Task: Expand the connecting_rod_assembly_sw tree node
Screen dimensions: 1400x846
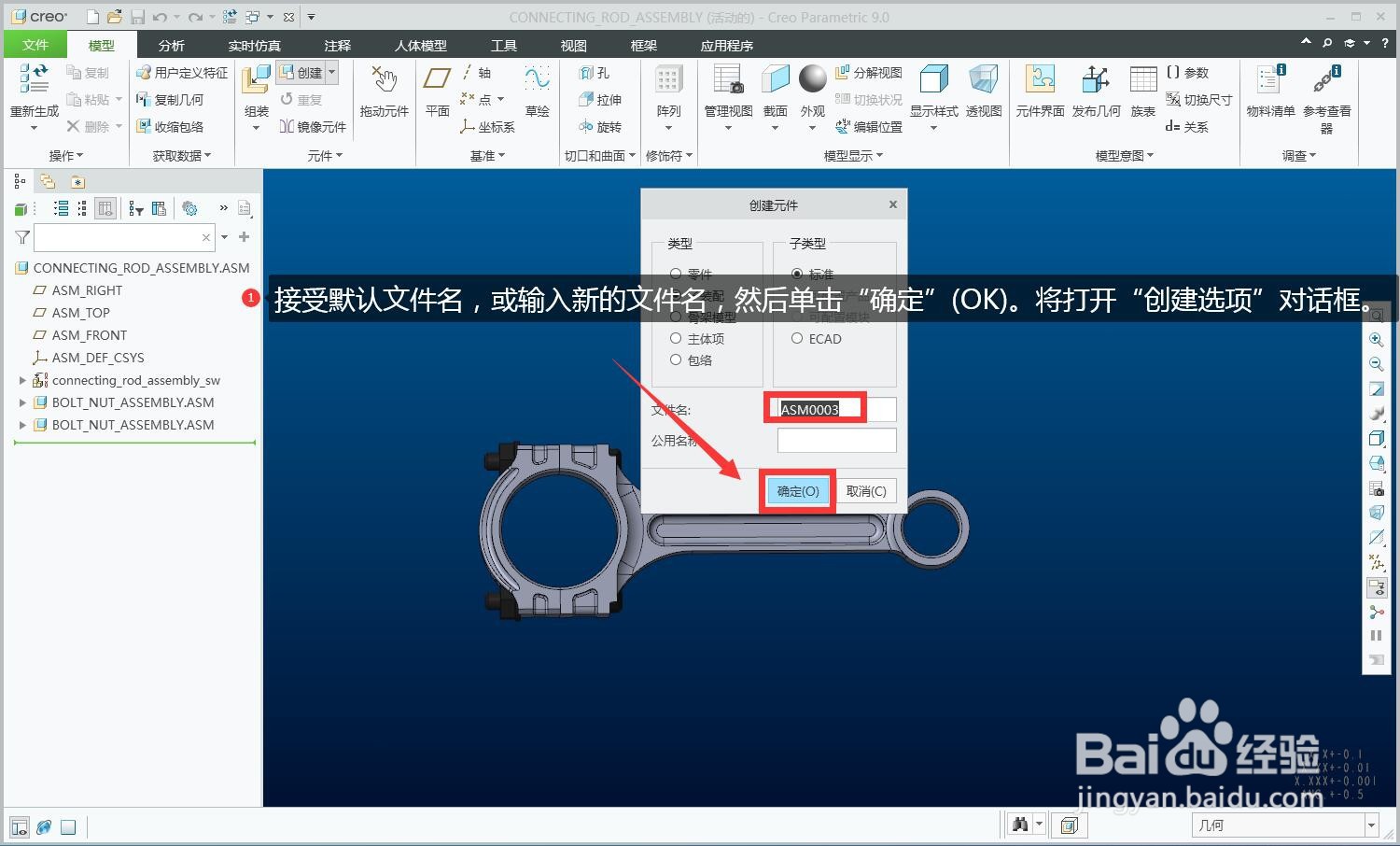Action: coord(22,380)
